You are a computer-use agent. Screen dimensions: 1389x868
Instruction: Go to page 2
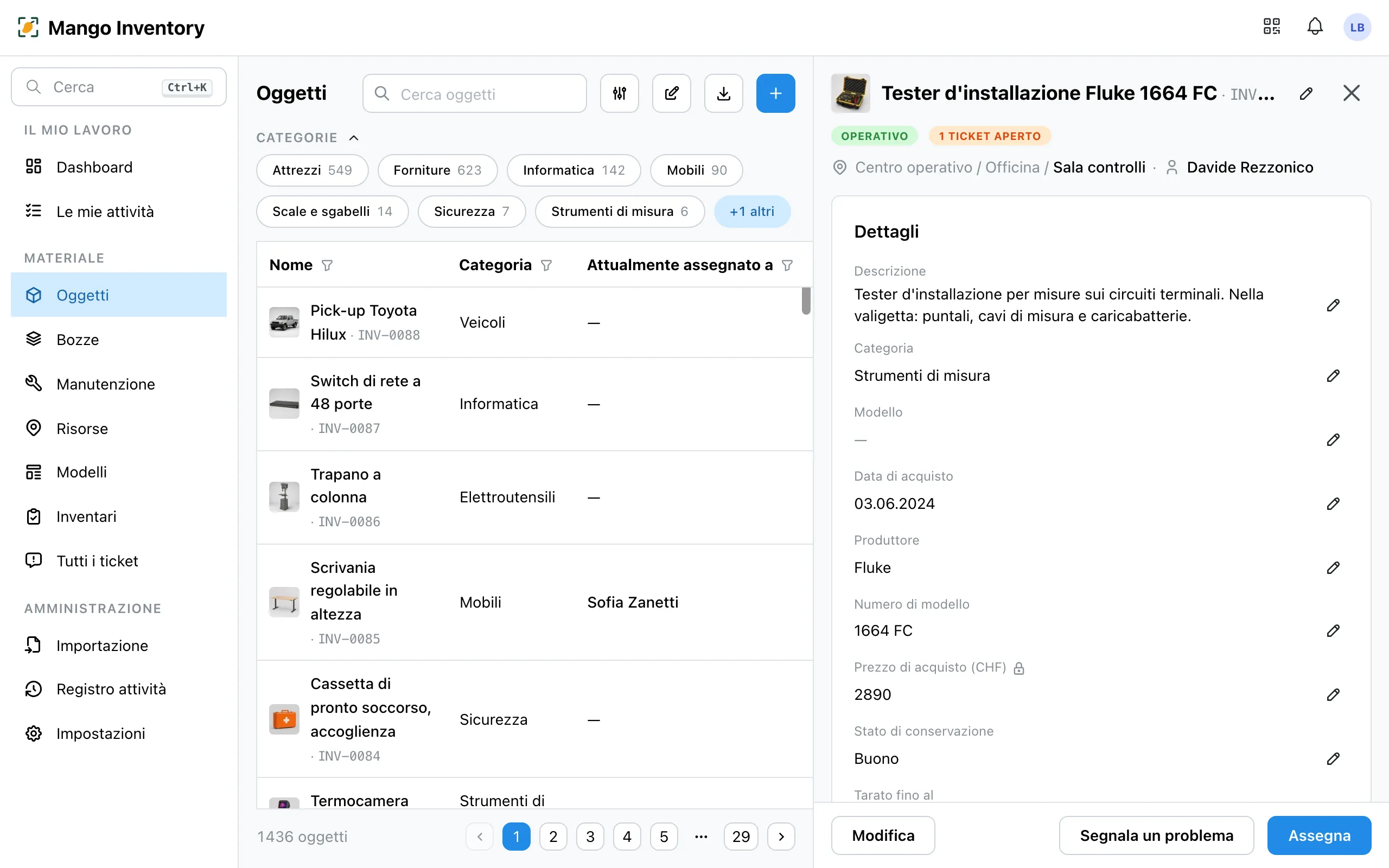tap(553, 837)
